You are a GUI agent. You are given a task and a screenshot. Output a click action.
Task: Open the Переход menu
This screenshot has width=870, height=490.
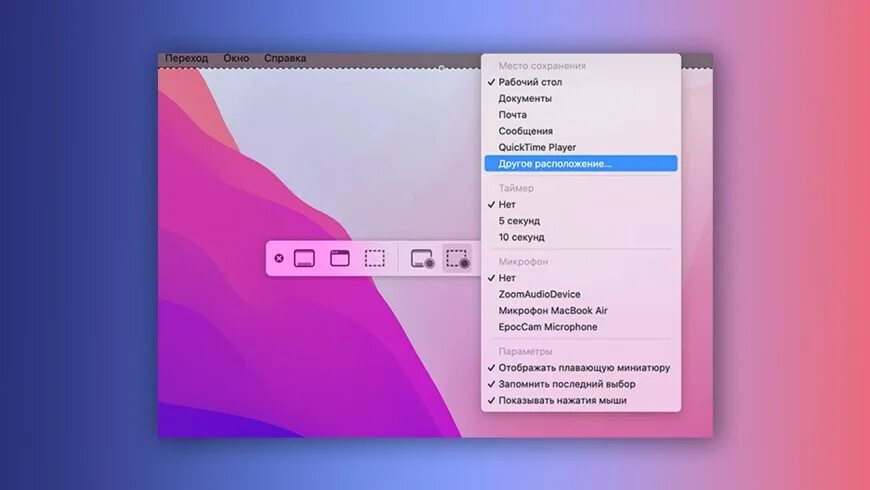pyautogui.click(x=186, y=58)
